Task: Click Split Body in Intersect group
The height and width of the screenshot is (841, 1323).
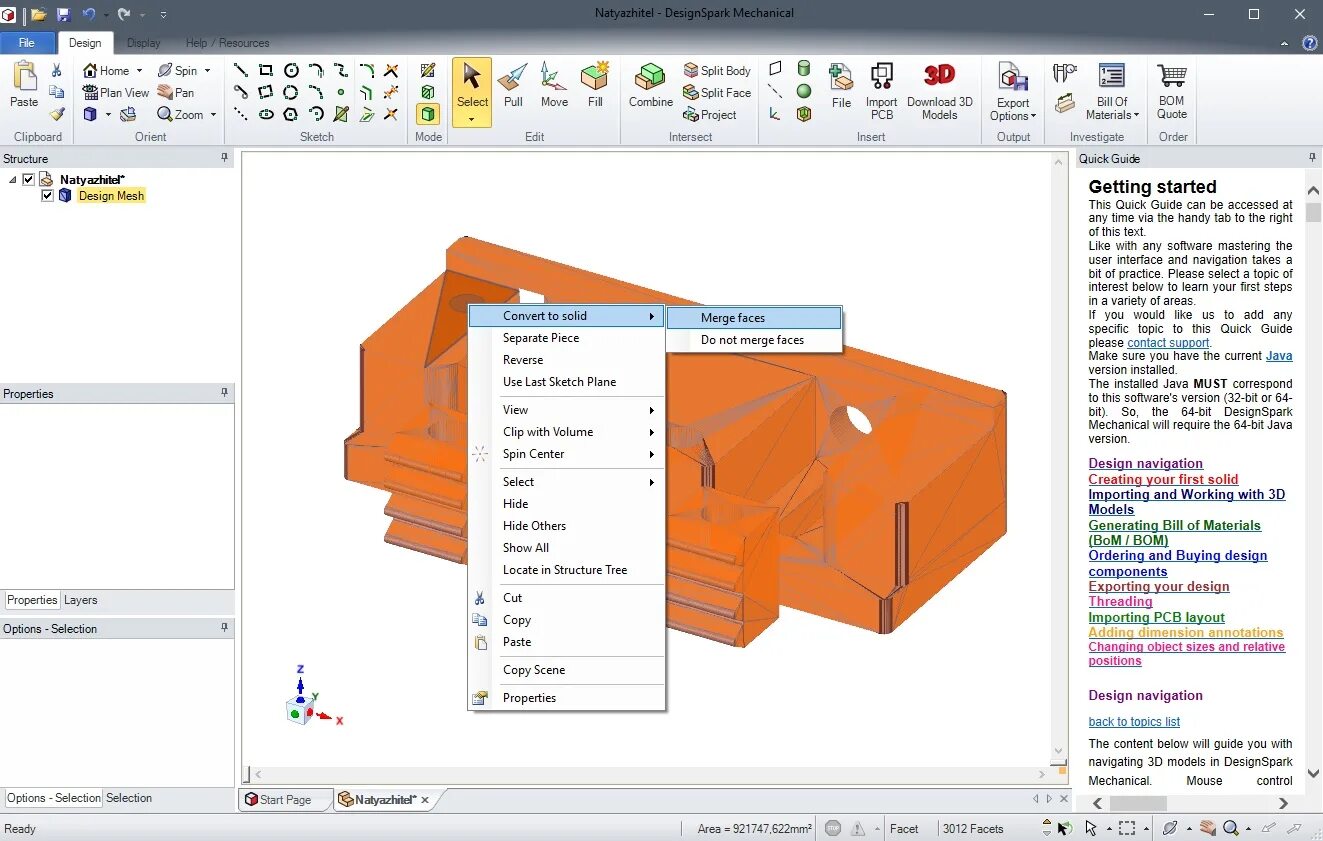Action: [x=717, y=70]
